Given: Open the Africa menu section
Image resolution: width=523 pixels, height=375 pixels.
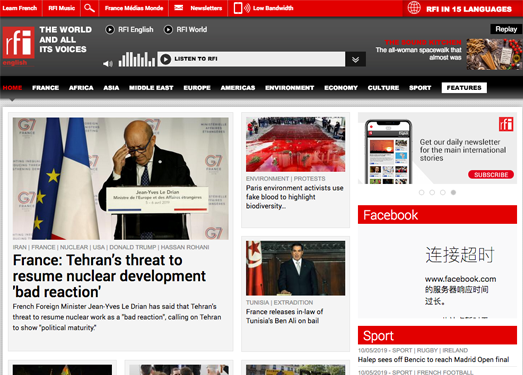Looking at the screenshot, I should point(81,88).
